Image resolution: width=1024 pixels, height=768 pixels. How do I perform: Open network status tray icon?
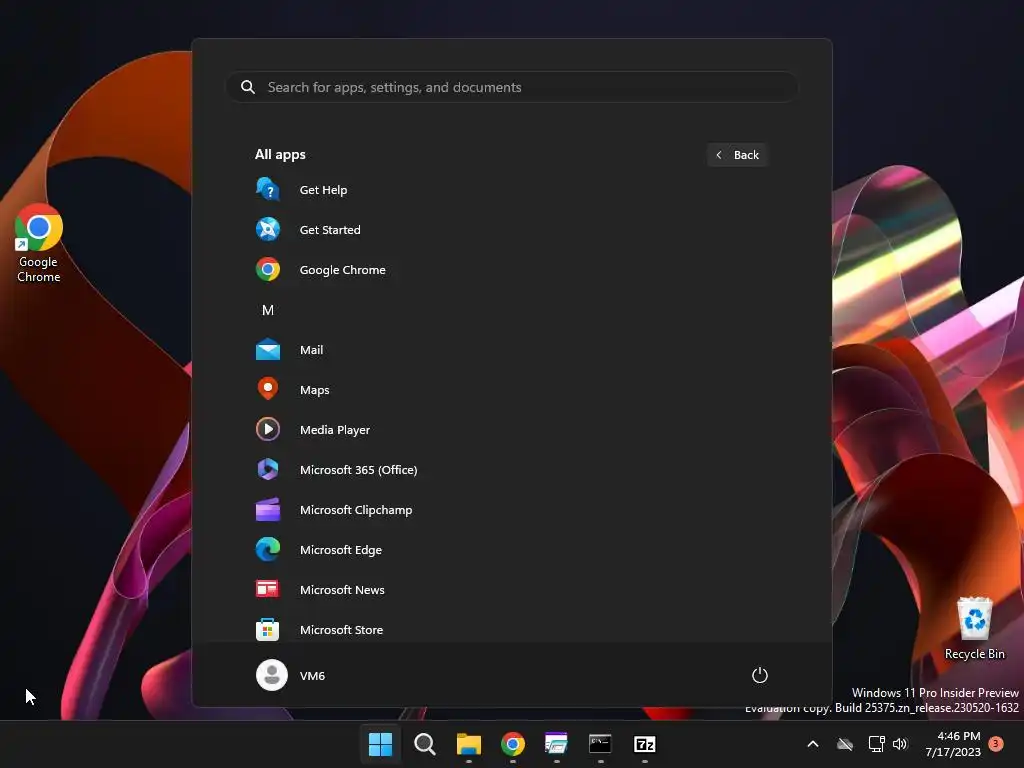[876, 744]
